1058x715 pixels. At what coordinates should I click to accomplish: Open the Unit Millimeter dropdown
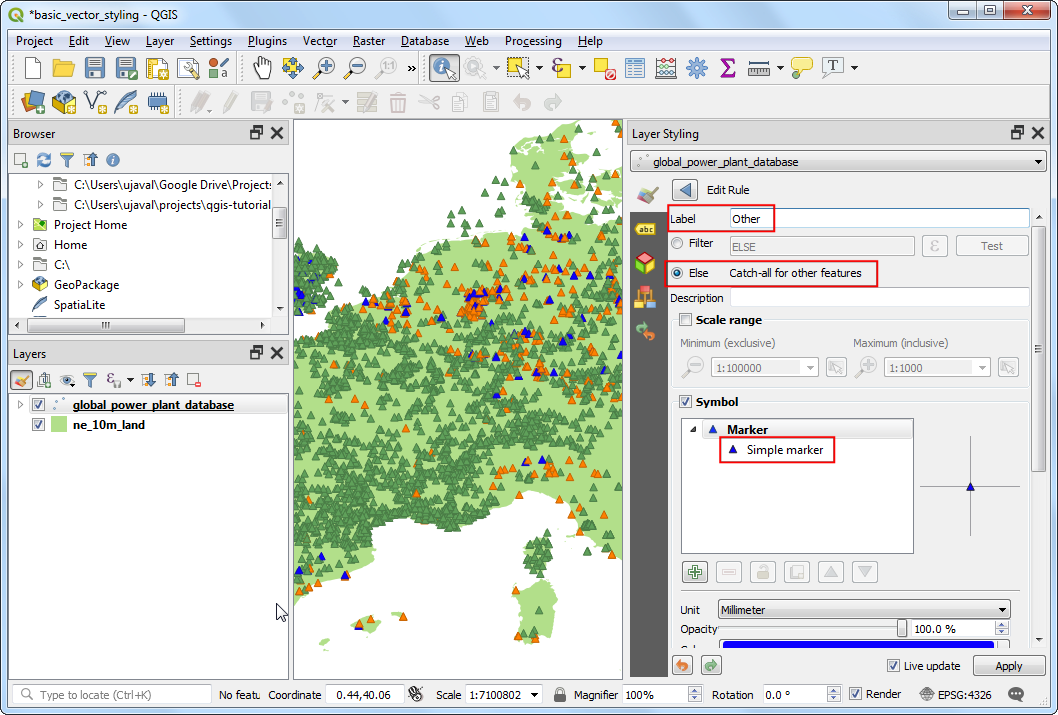(864, 610)
